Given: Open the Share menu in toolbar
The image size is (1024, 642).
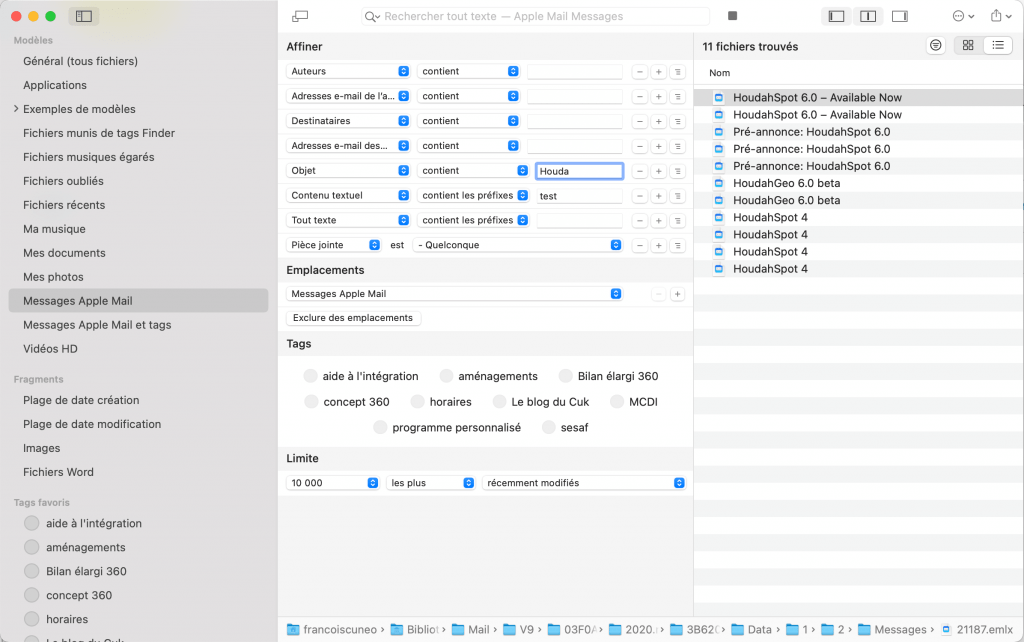Looking at the screenshot, I should coord(1000,16).
